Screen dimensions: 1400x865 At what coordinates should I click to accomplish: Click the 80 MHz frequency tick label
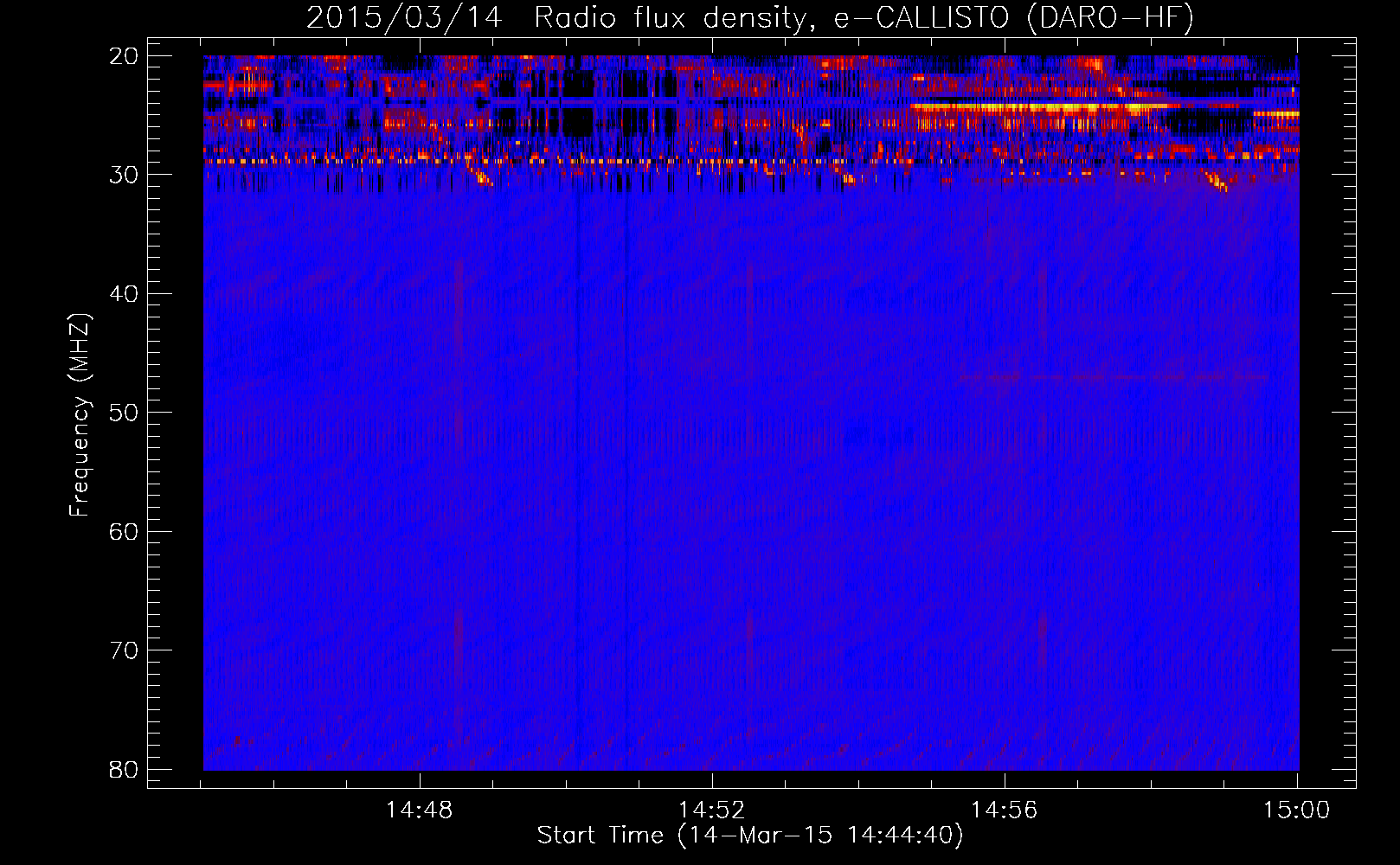pyautogui.click(x=124, y=769)
